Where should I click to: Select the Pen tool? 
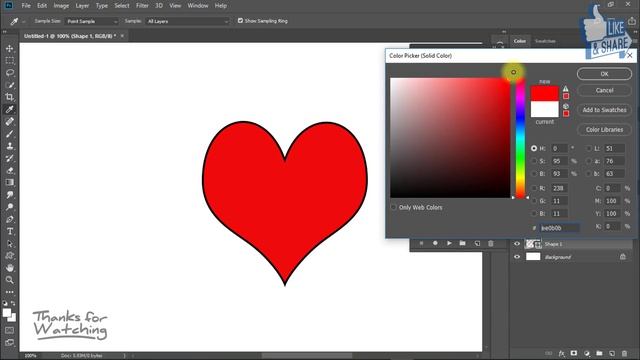(x=9, y=219)
